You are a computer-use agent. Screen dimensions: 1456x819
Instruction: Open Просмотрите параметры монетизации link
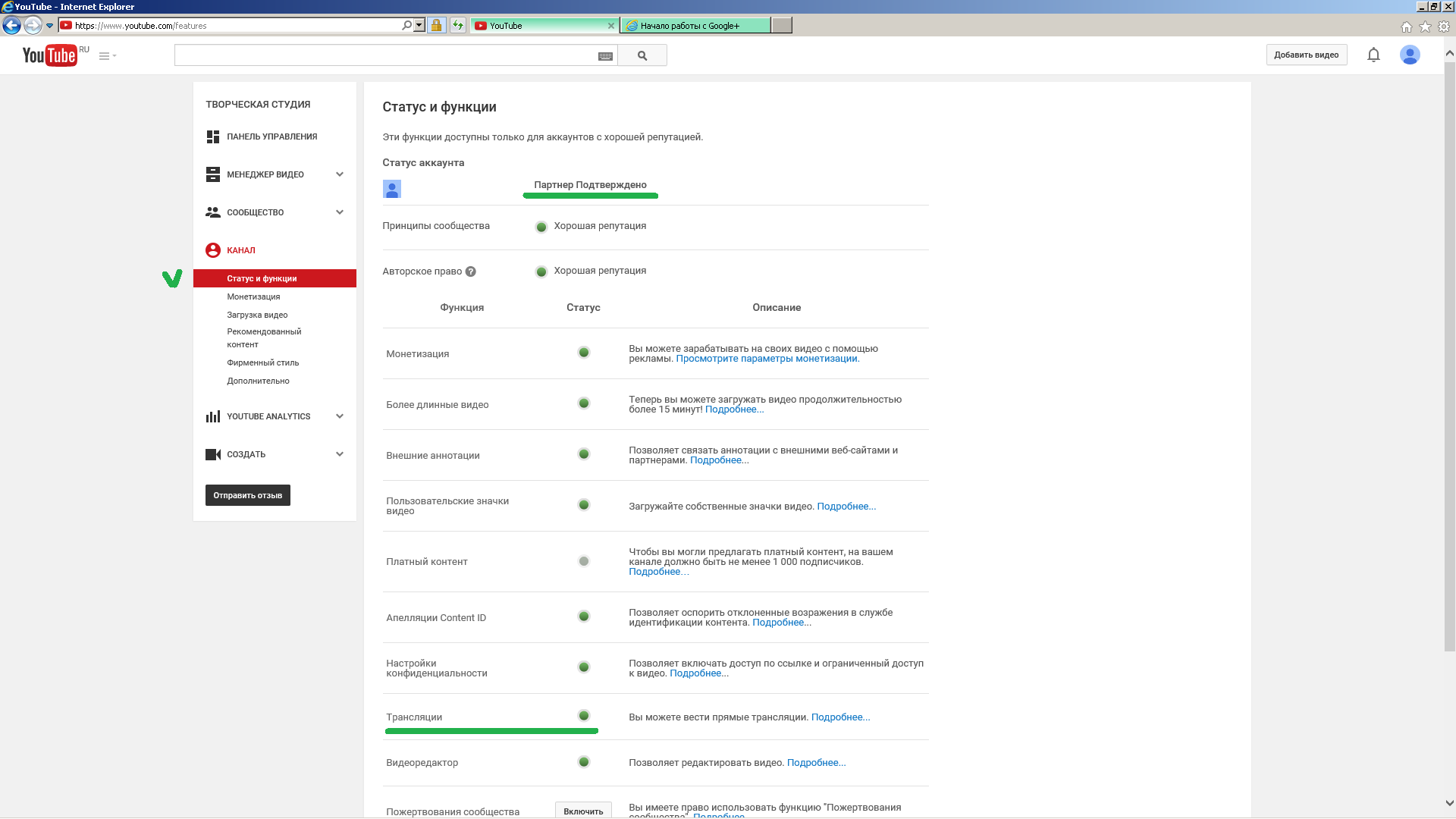pos(767,359)
